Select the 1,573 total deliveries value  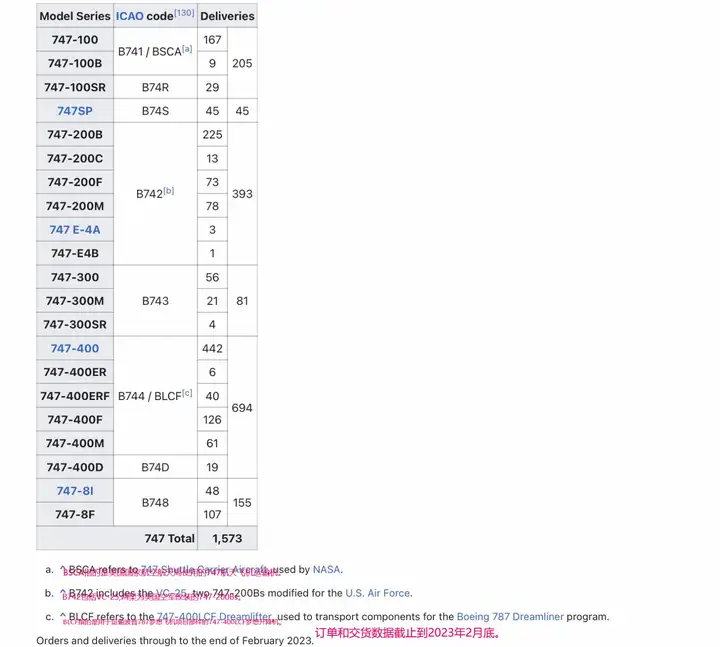[227, 538]
